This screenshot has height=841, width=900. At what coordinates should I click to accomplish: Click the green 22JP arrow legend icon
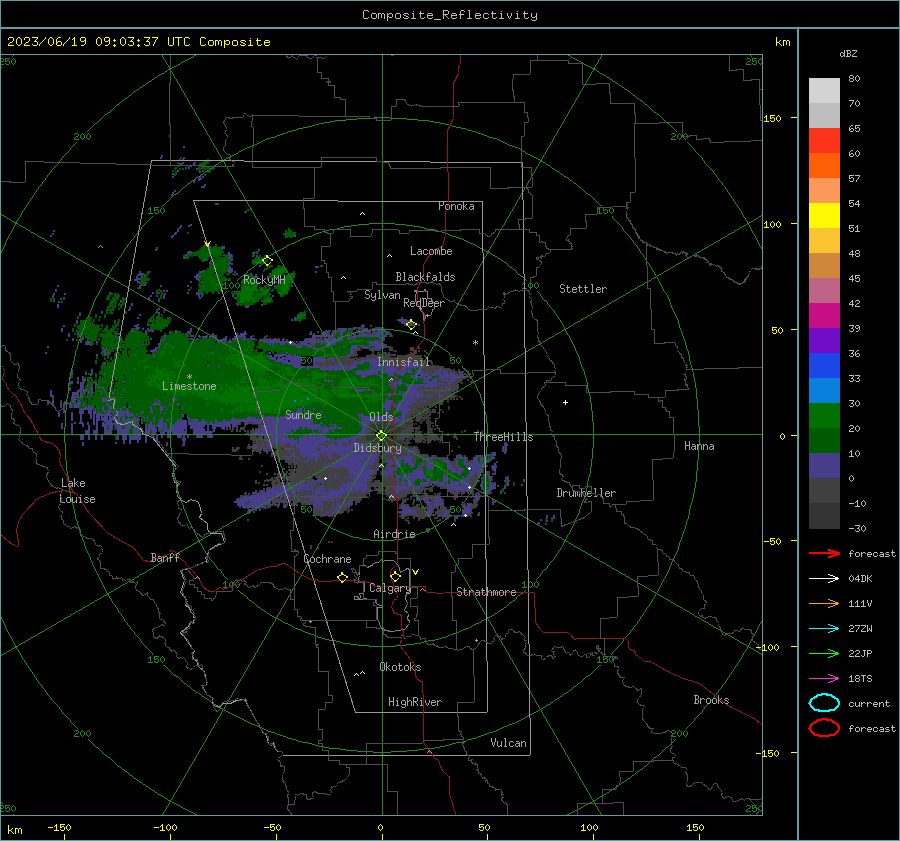824,653
